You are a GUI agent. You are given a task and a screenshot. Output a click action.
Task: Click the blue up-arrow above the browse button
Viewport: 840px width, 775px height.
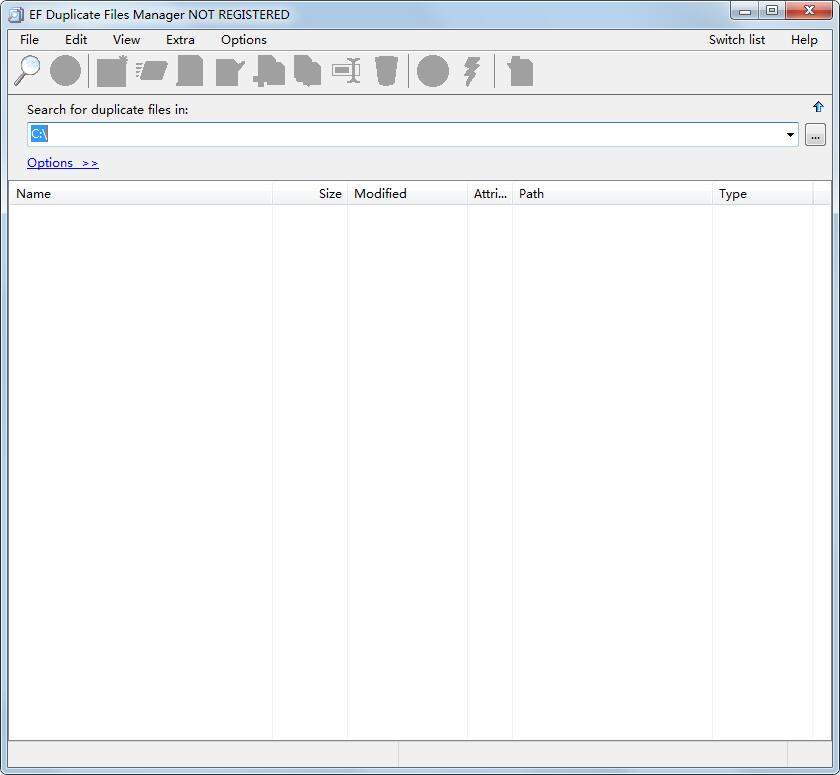818,106
